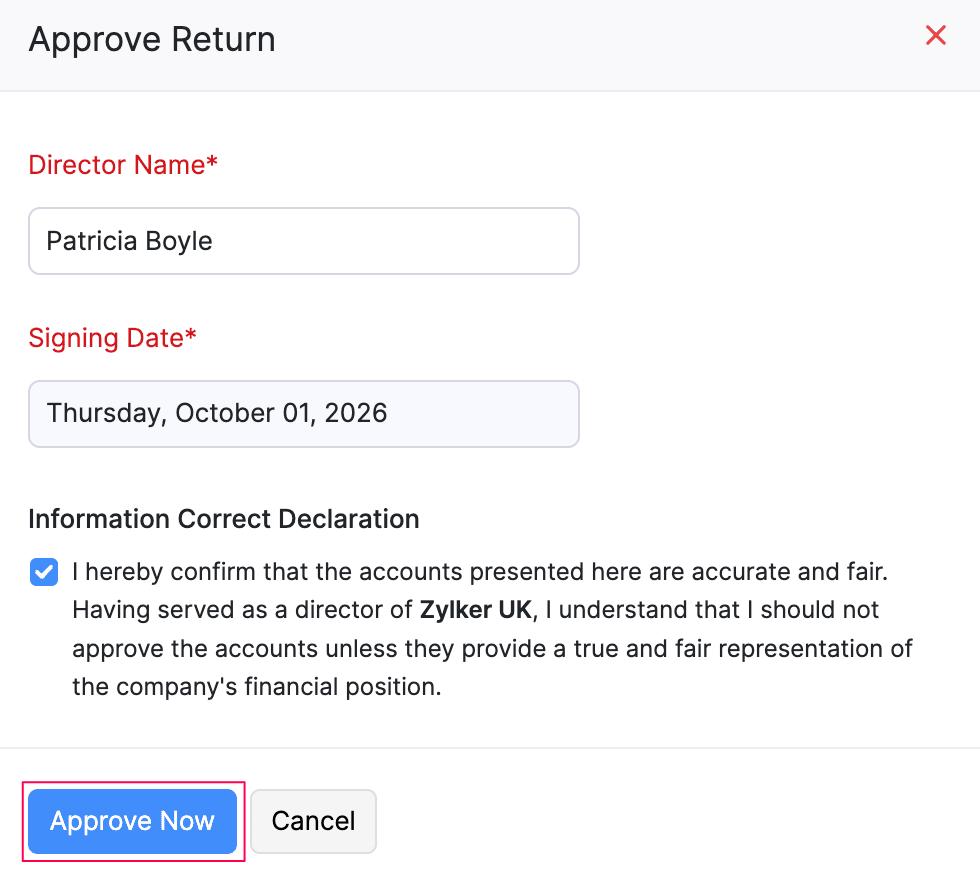Click the Thursday, October 01, 2026 date value
This screenshot has height=882, width=980.
click(x=217, y=413)
